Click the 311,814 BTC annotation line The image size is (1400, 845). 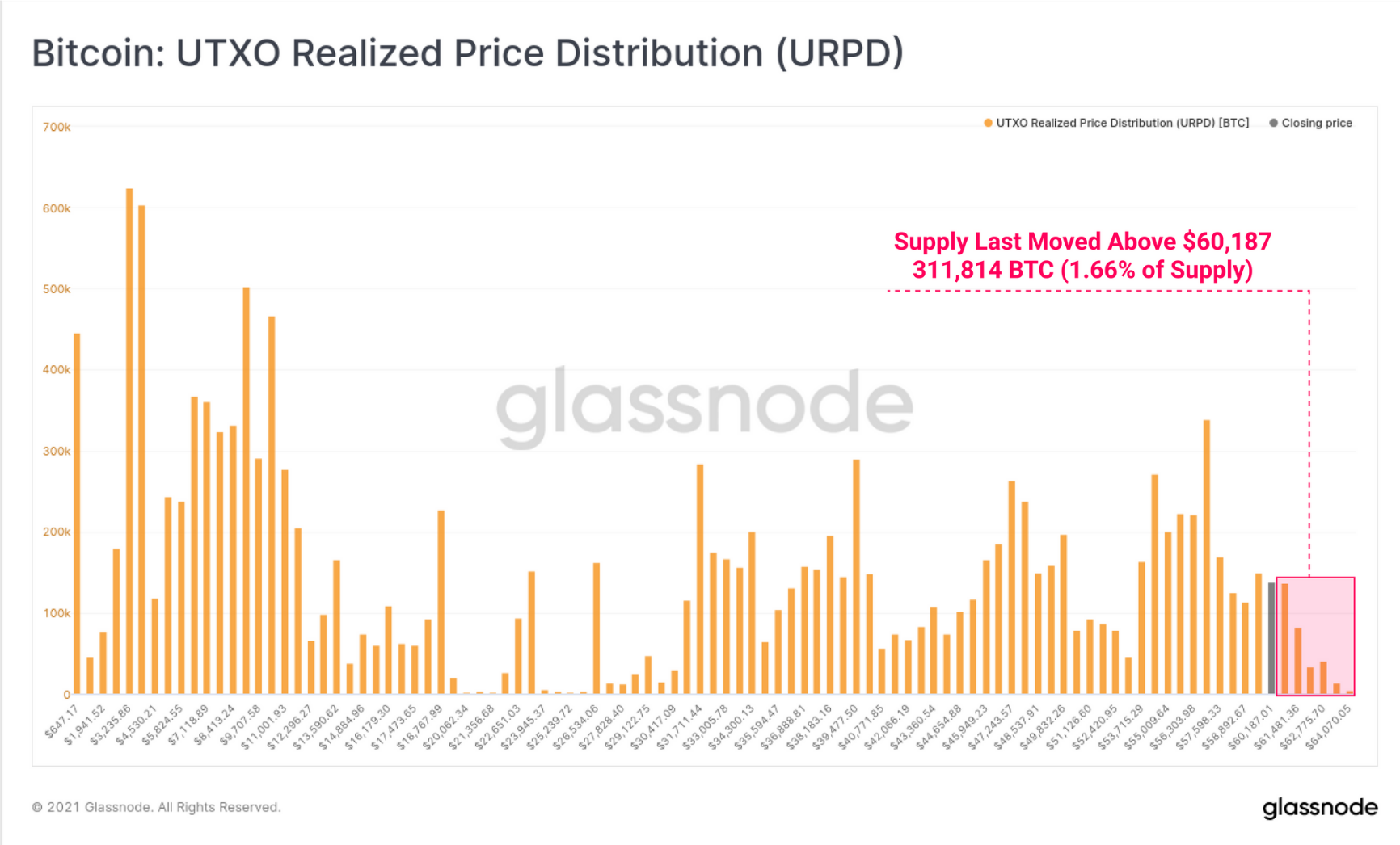coord(1082,270)
